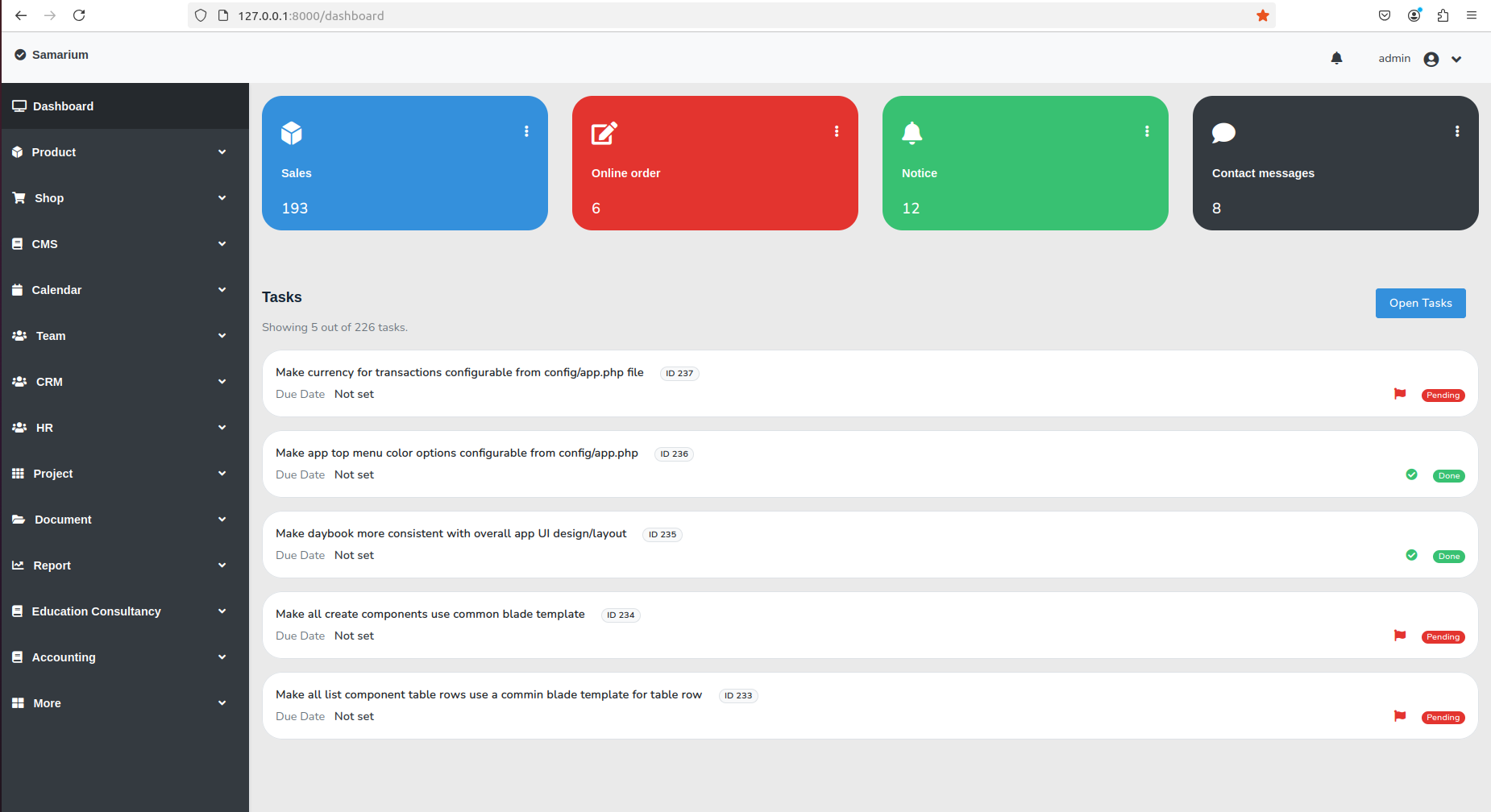This screenshot has width=1491, height=812.
Task: Click the Pending badge on task ID 237
Action: [1443, 396]
